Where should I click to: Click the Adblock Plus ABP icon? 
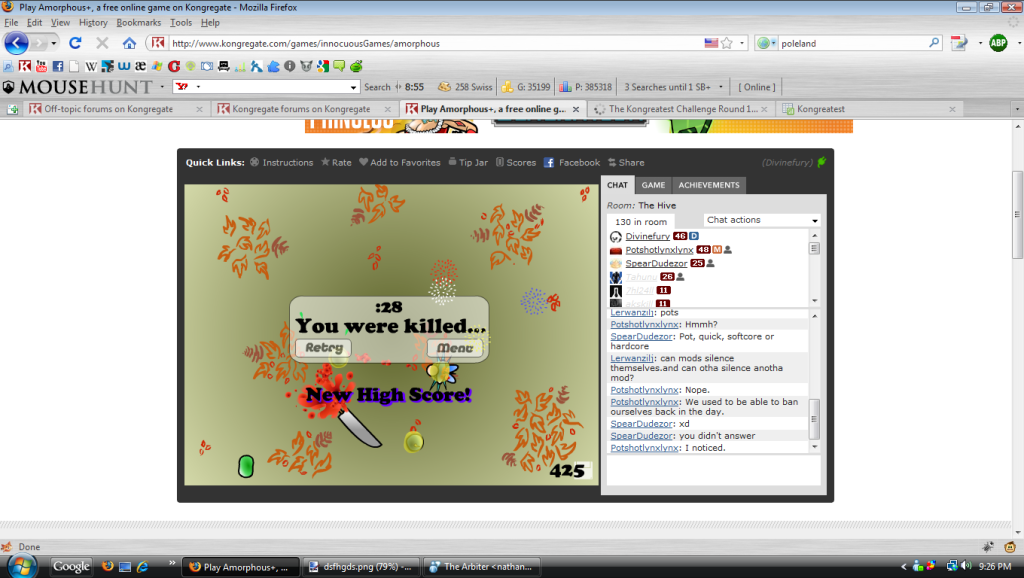[x=998, y=43]
